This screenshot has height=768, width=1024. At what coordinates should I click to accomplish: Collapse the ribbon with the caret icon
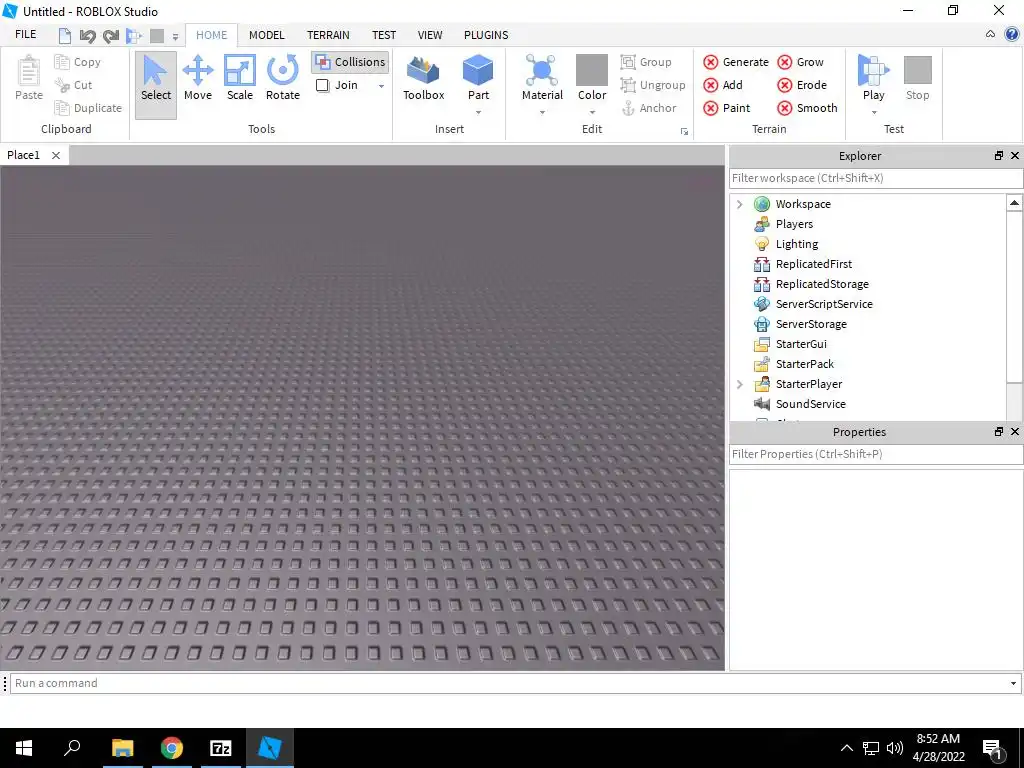coord(990,34)
